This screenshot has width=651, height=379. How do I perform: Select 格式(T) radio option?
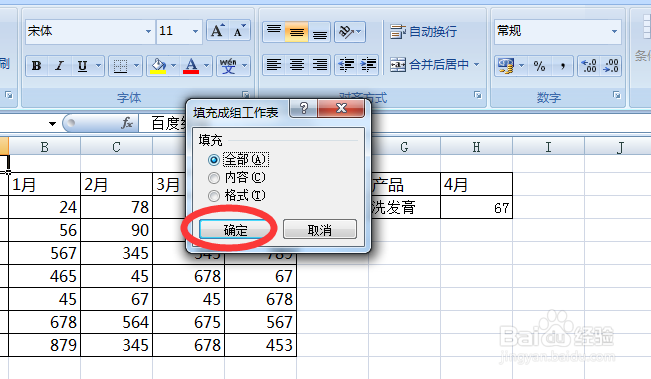coord(237,196)
